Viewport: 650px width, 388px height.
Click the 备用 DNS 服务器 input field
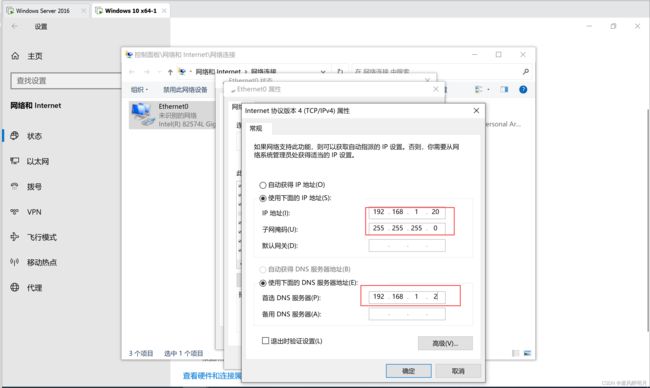pos(407,314)
